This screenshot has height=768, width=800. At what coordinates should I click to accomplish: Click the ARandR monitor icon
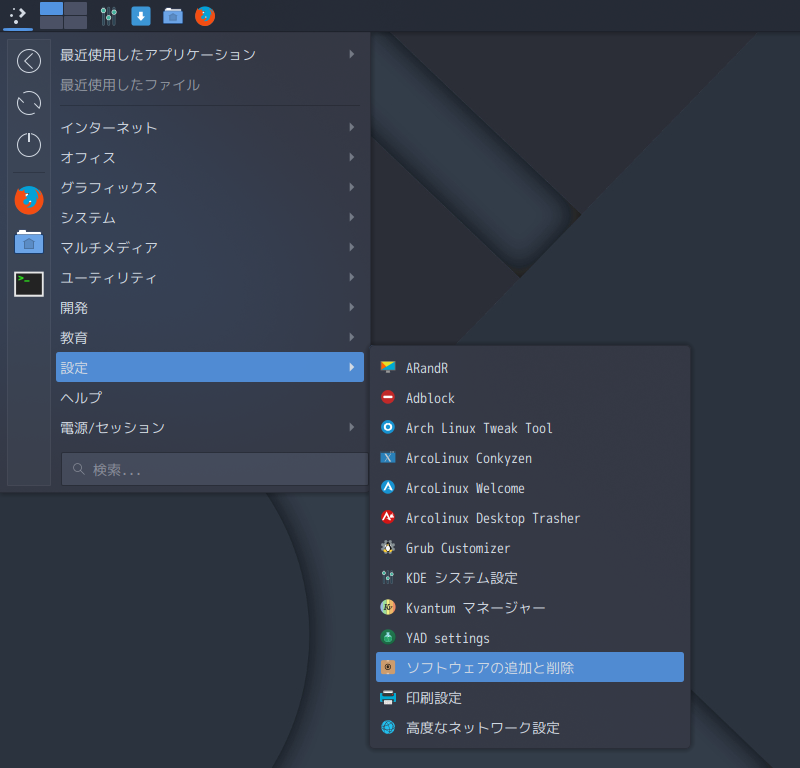click(388, 367)
